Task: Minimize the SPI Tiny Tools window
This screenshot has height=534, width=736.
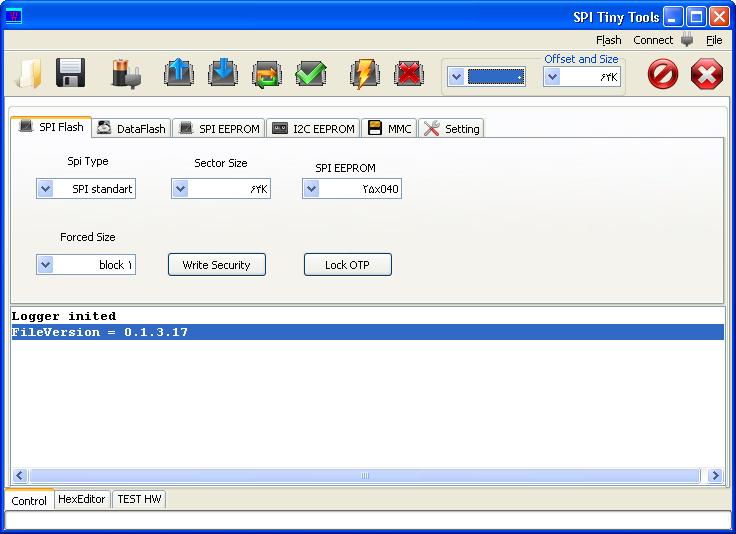Action: click(673, 17)
